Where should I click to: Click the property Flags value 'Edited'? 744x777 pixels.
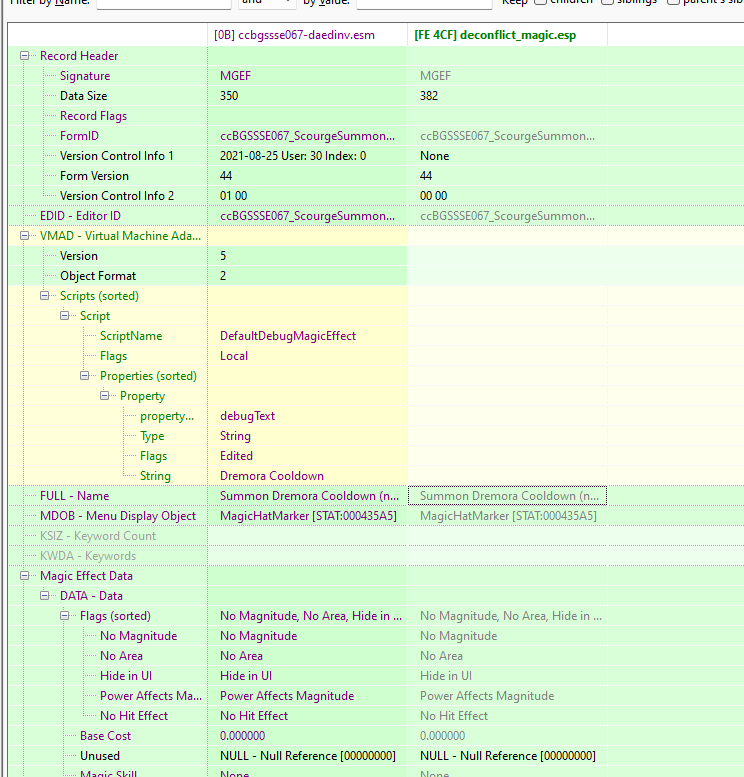236,456
